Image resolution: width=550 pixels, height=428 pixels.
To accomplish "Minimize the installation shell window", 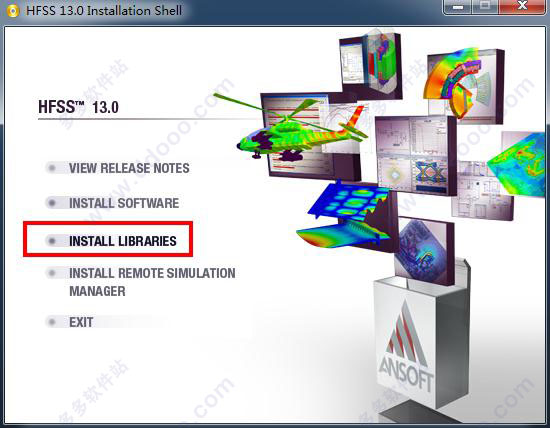I will click(x=458, y=6).
